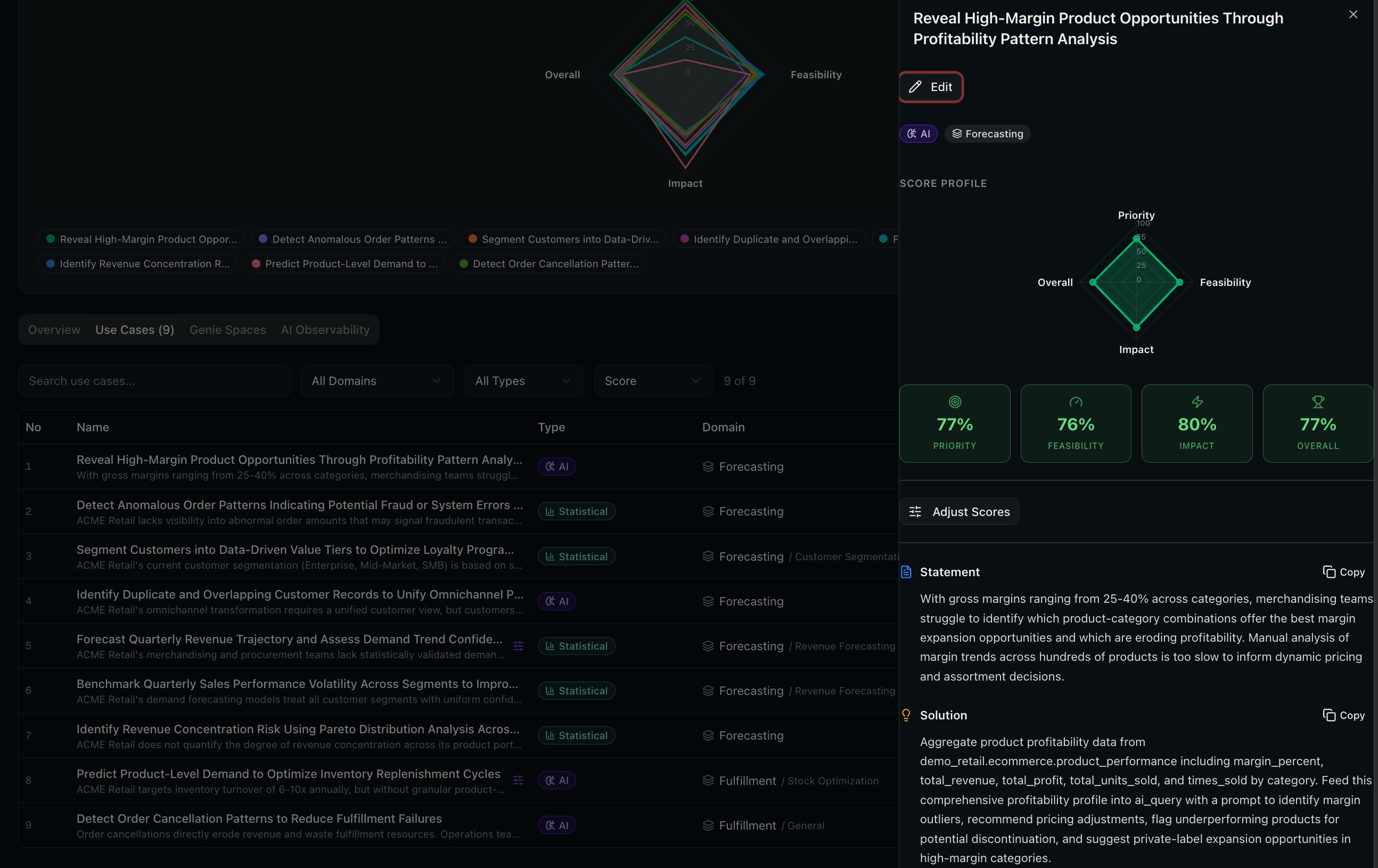The image size is (1378, 868).
Task: Select the 77% Priority score card
Action: (955, 423)
